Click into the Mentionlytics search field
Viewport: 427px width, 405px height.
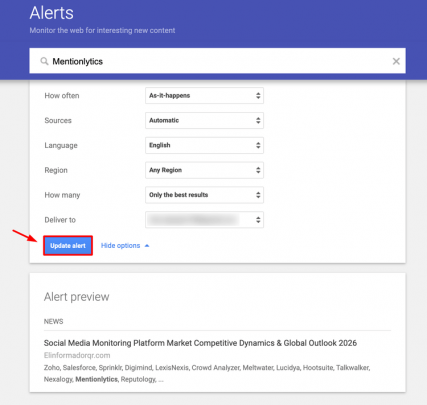tap(217, 61)
